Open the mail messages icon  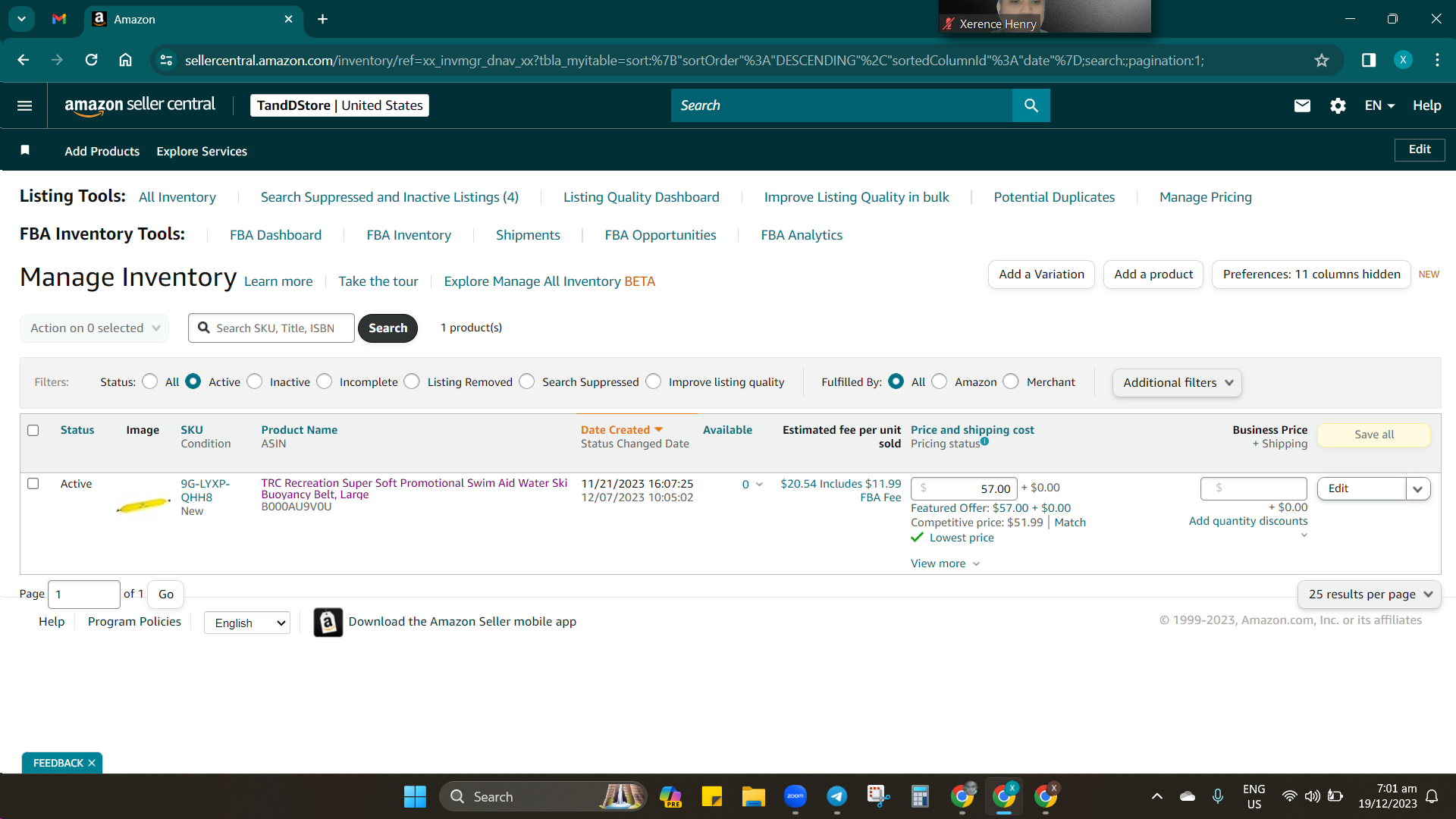tap(1302, 105)
